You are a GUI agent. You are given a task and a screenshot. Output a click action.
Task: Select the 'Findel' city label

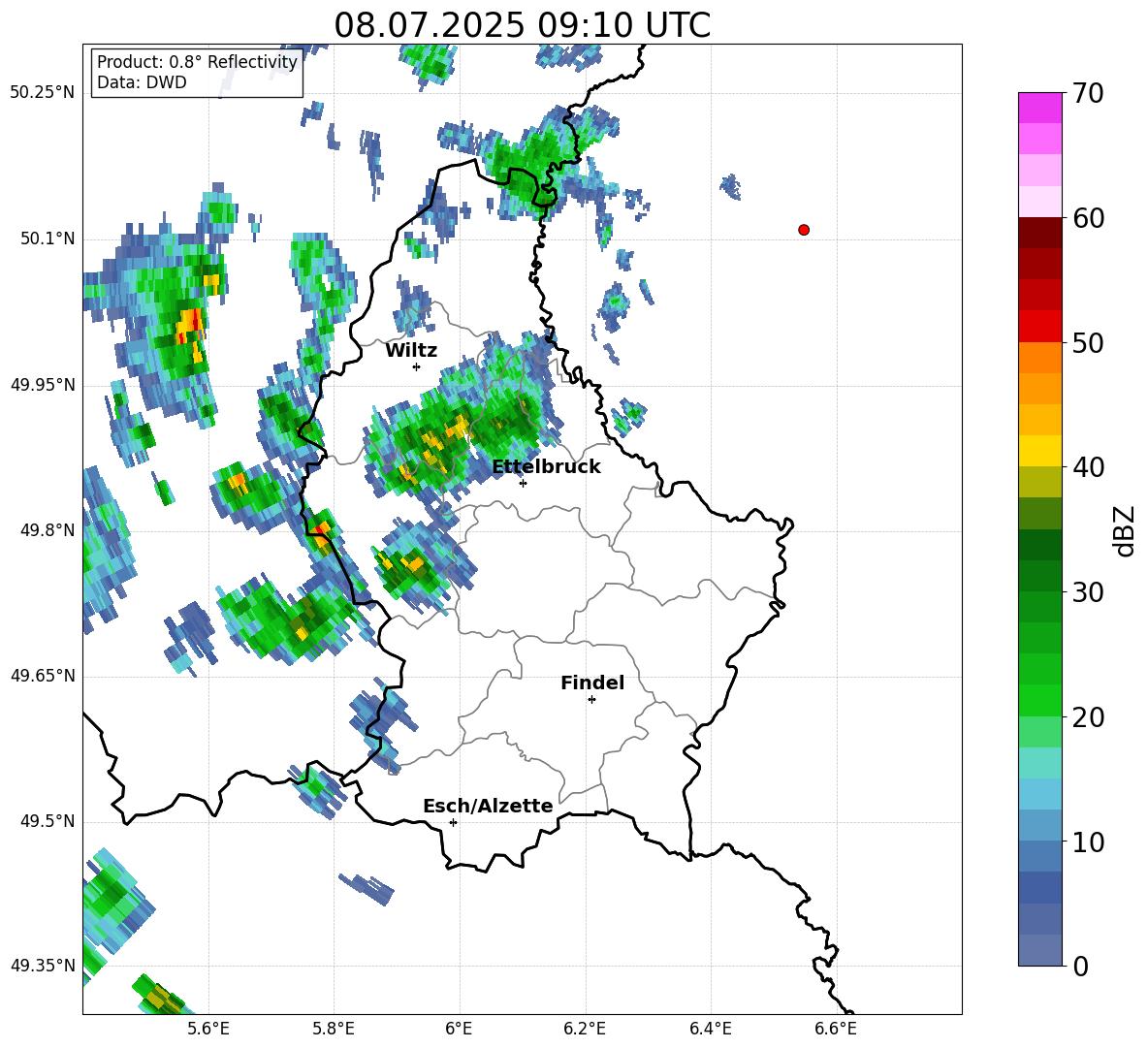[x=592, y=683]
